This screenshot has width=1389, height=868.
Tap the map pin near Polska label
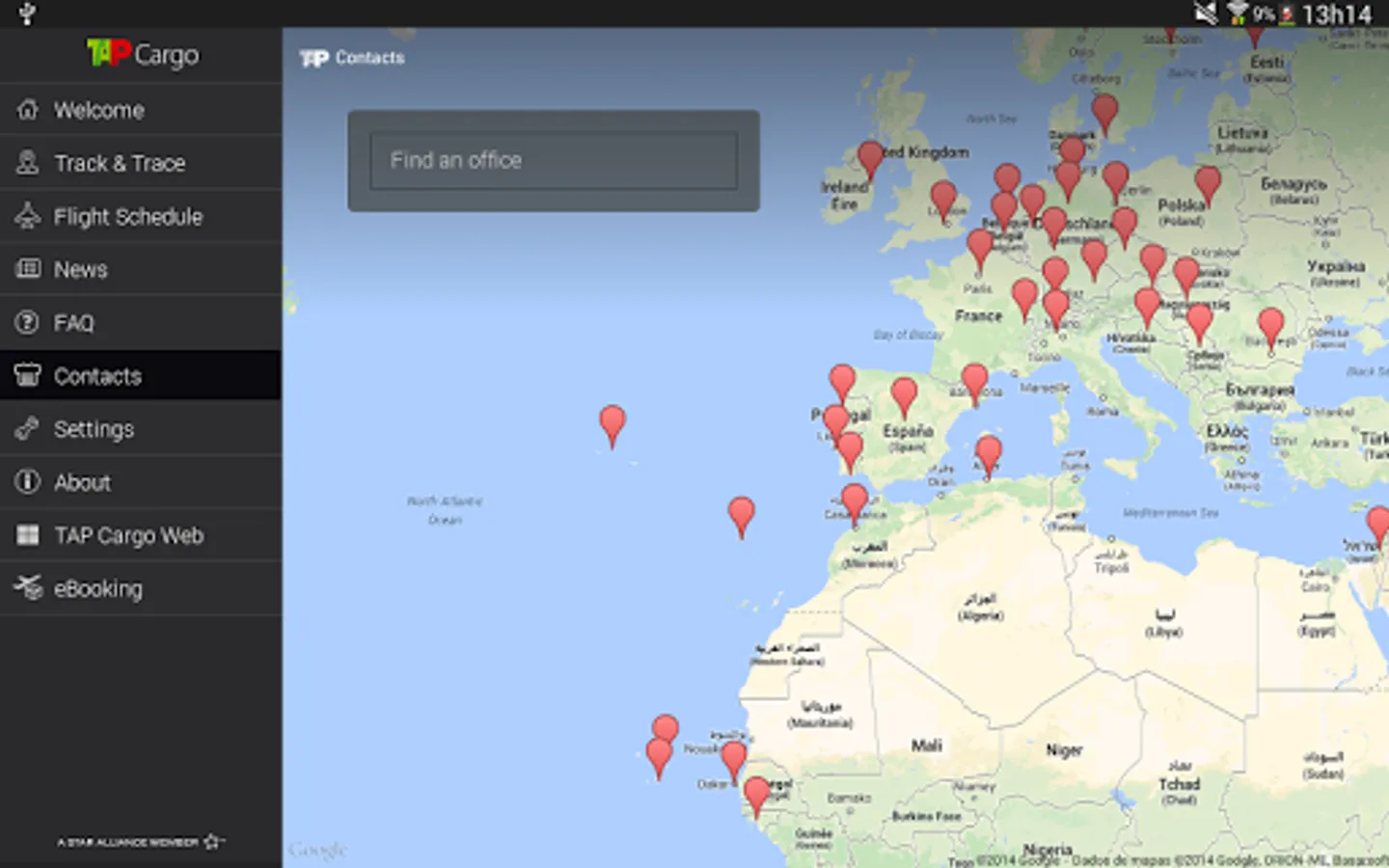(x=1208, y=185)
